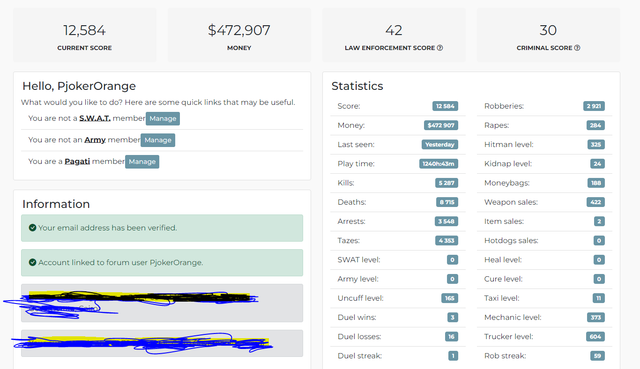This screenshot has width=640, height=369.
Task: Click the SWAT level value 0
Action: pyautogui.click(x=452, y=260)
